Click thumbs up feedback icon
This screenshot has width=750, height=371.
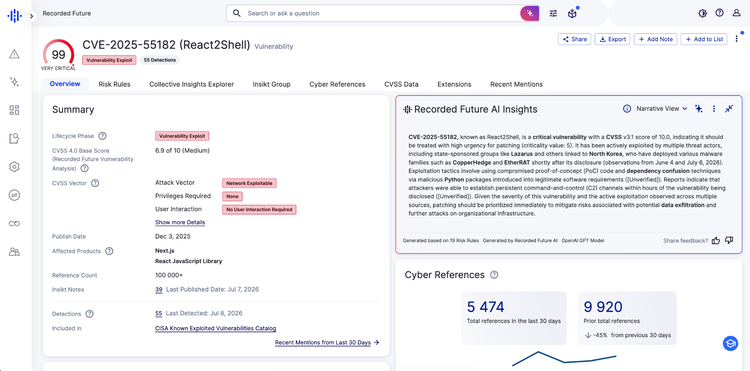click(716, 240)
